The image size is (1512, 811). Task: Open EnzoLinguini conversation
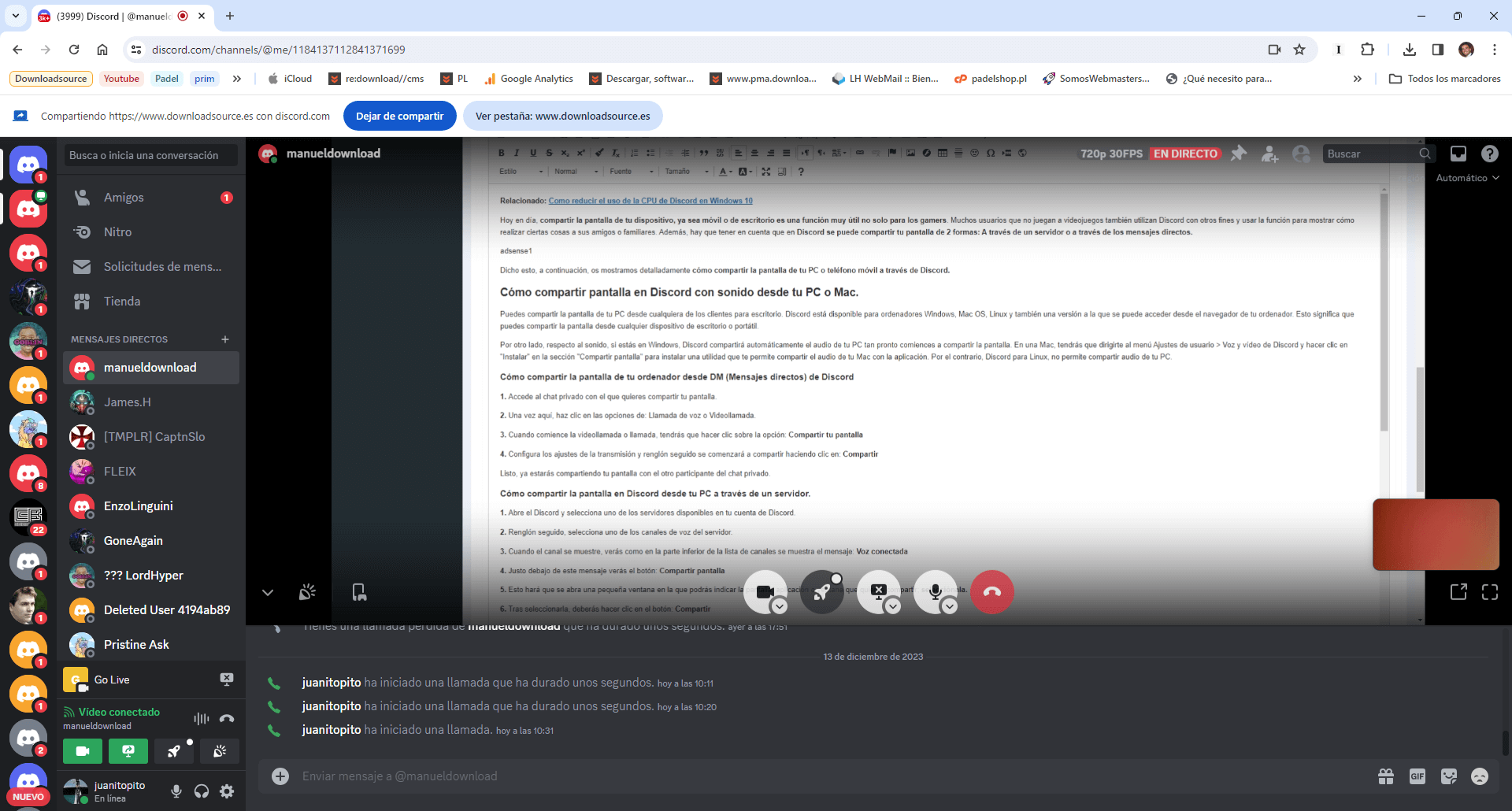[x=151, y=506]
